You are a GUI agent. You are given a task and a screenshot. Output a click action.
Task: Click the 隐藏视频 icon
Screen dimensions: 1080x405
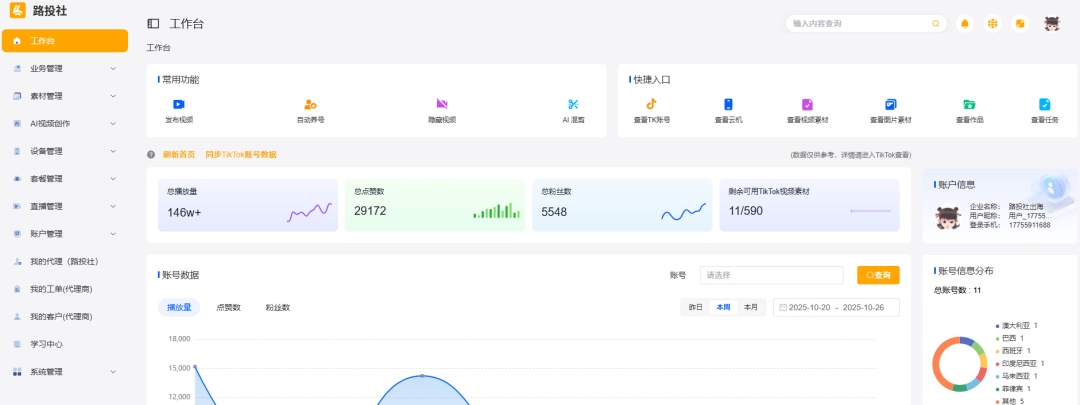(442, 104)
